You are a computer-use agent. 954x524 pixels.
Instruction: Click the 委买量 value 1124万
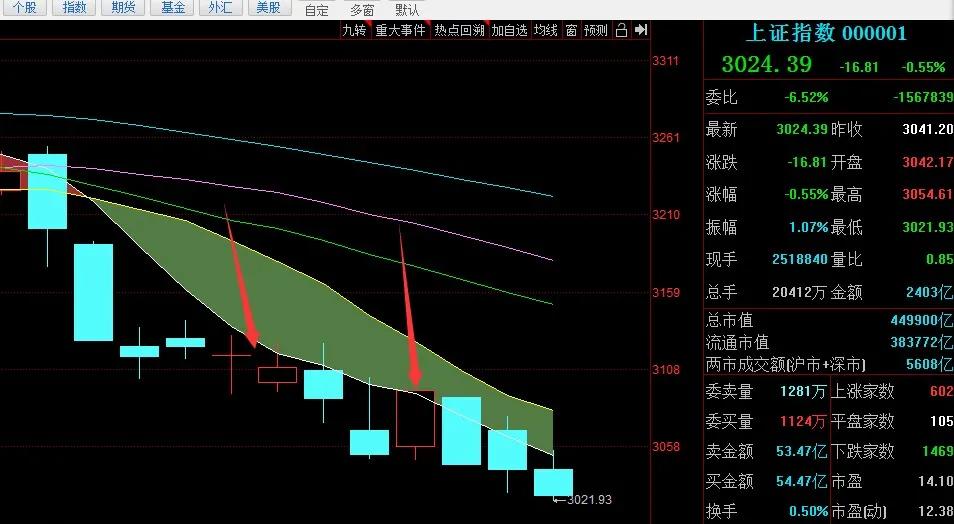803,421
